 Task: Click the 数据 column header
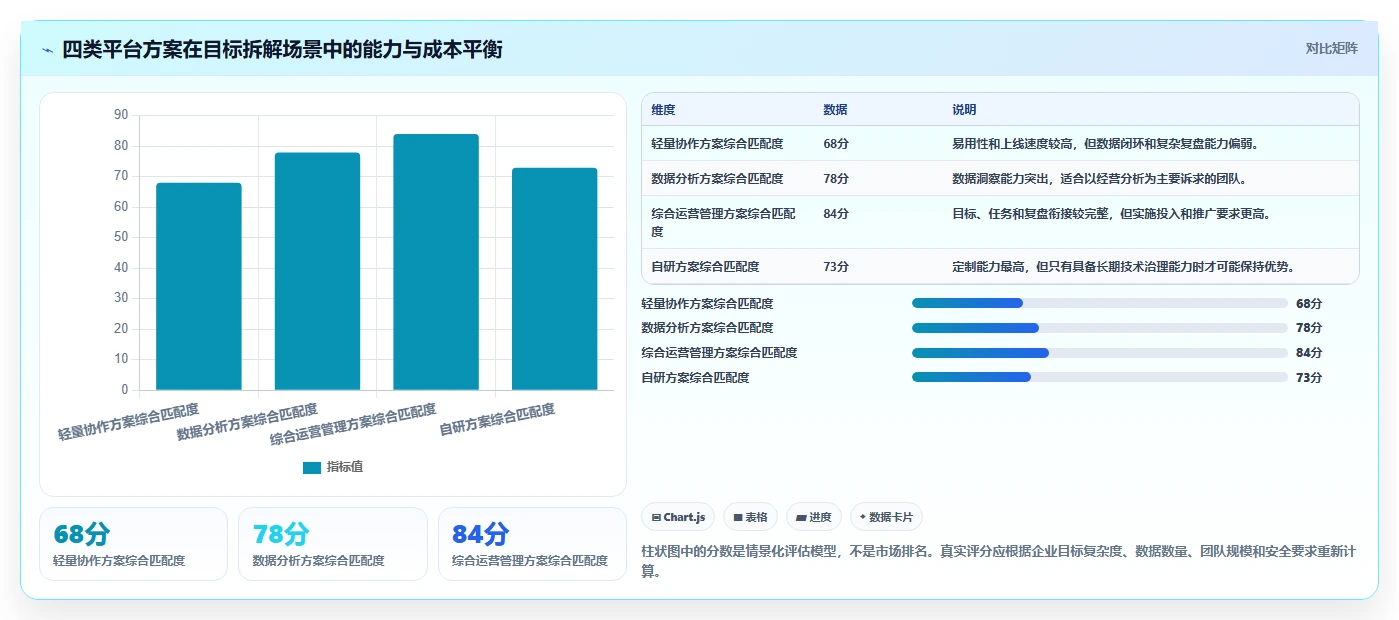pyautogui.click(x=835, y=110)
